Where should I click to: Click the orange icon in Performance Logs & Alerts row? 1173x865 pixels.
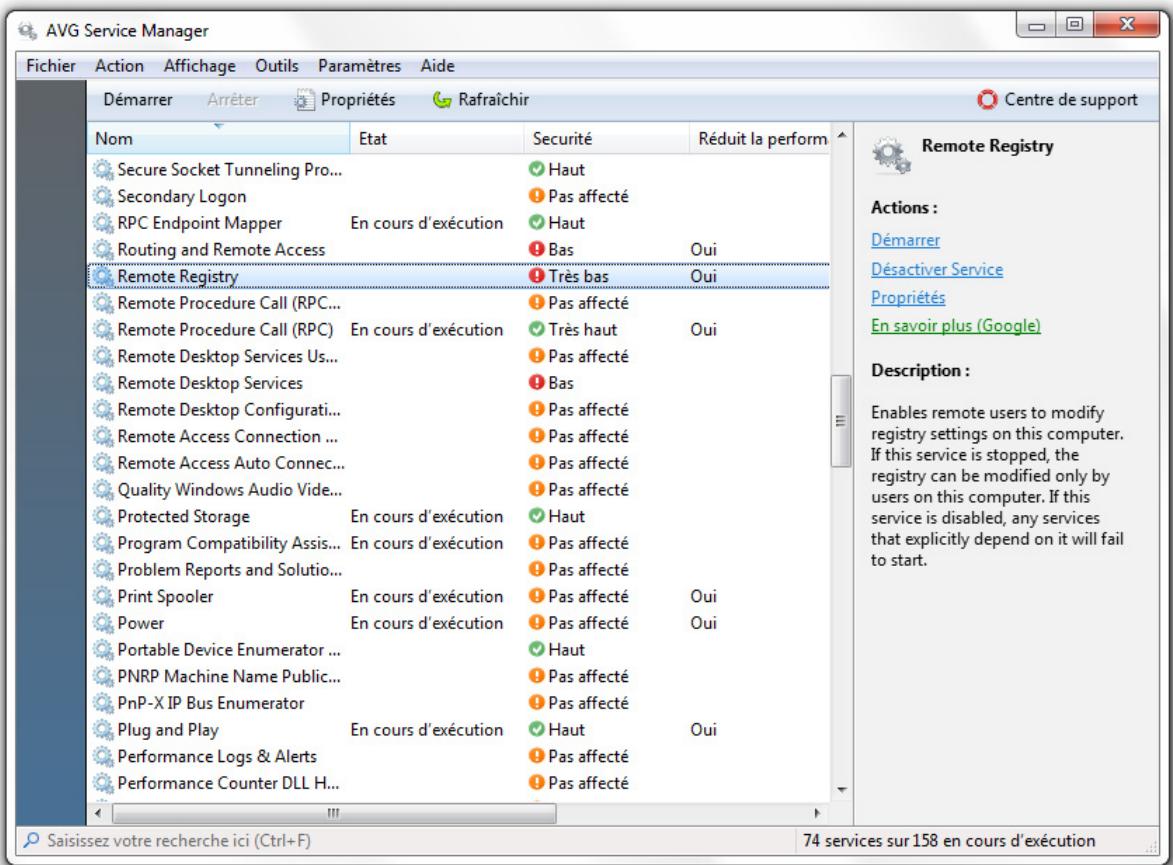536,756
